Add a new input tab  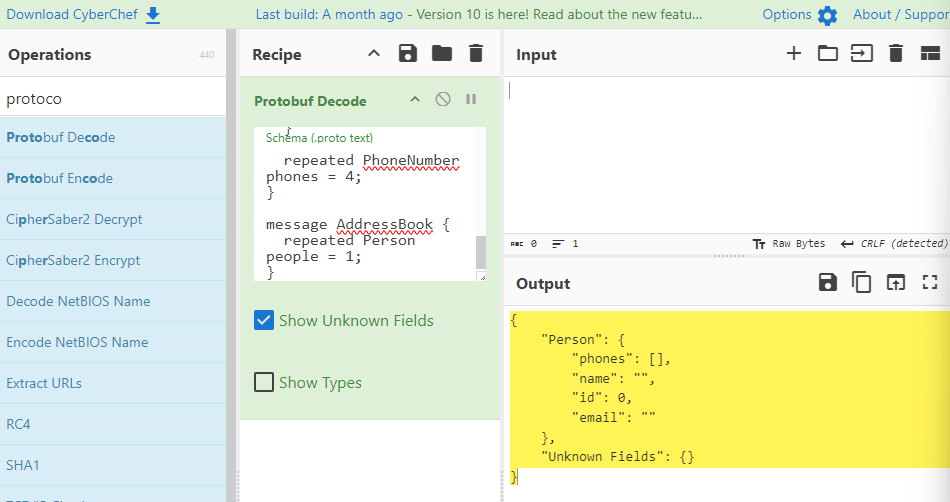pyautogui.click(x=794, y=54)
